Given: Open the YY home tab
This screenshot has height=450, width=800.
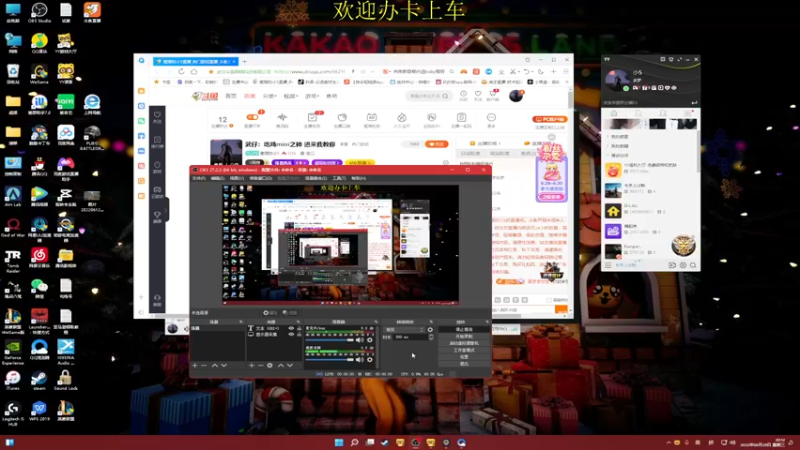Looking at the screenshot, I should (x=614, y=113).
